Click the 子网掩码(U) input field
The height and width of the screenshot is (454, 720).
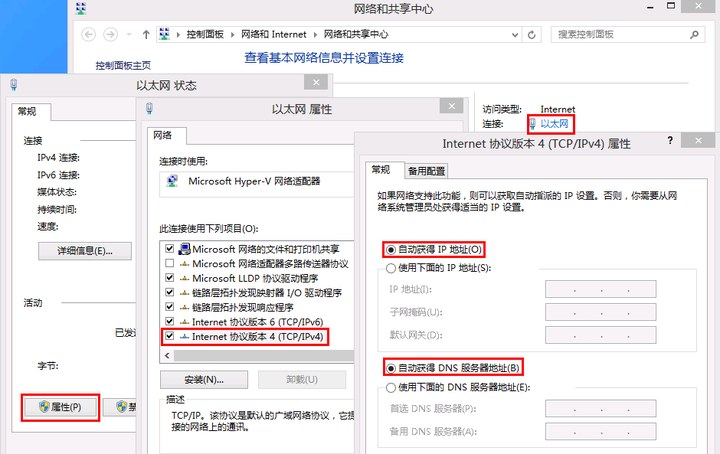tap(601, 312)
